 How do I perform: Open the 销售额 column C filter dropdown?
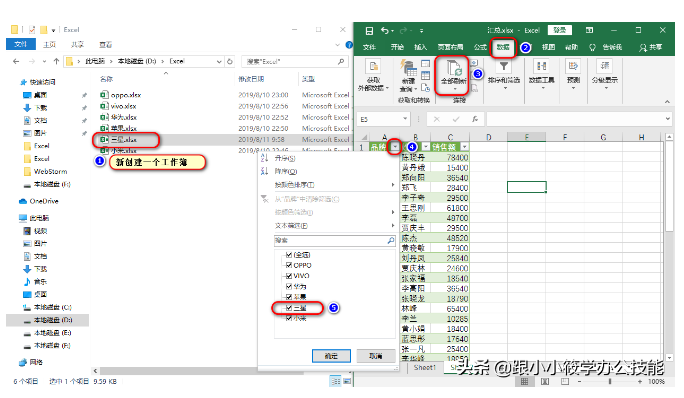coord(465,147)
